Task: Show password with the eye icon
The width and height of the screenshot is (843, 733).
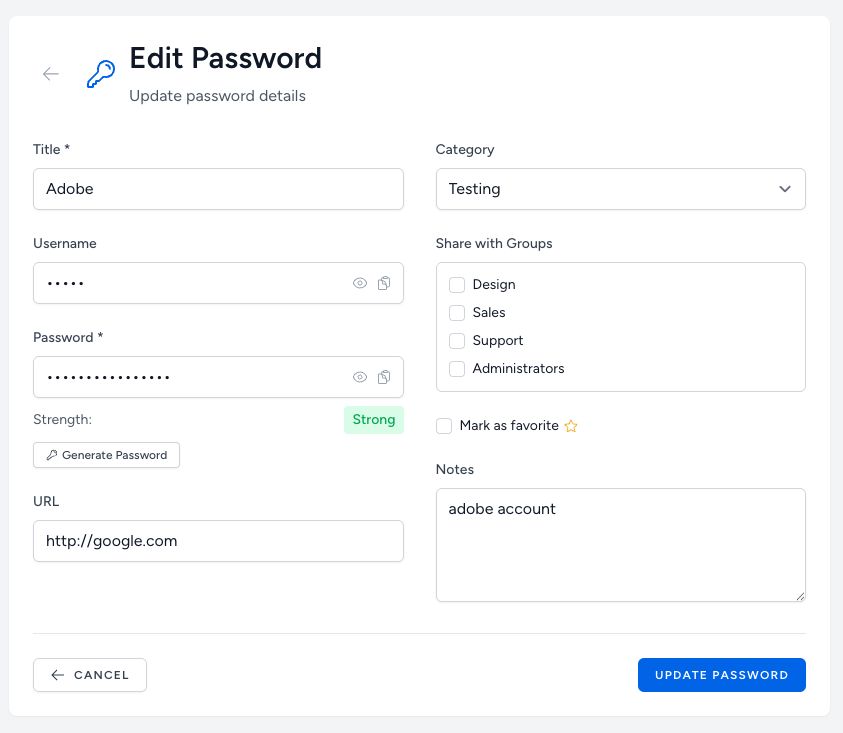Action: point(360,377)
